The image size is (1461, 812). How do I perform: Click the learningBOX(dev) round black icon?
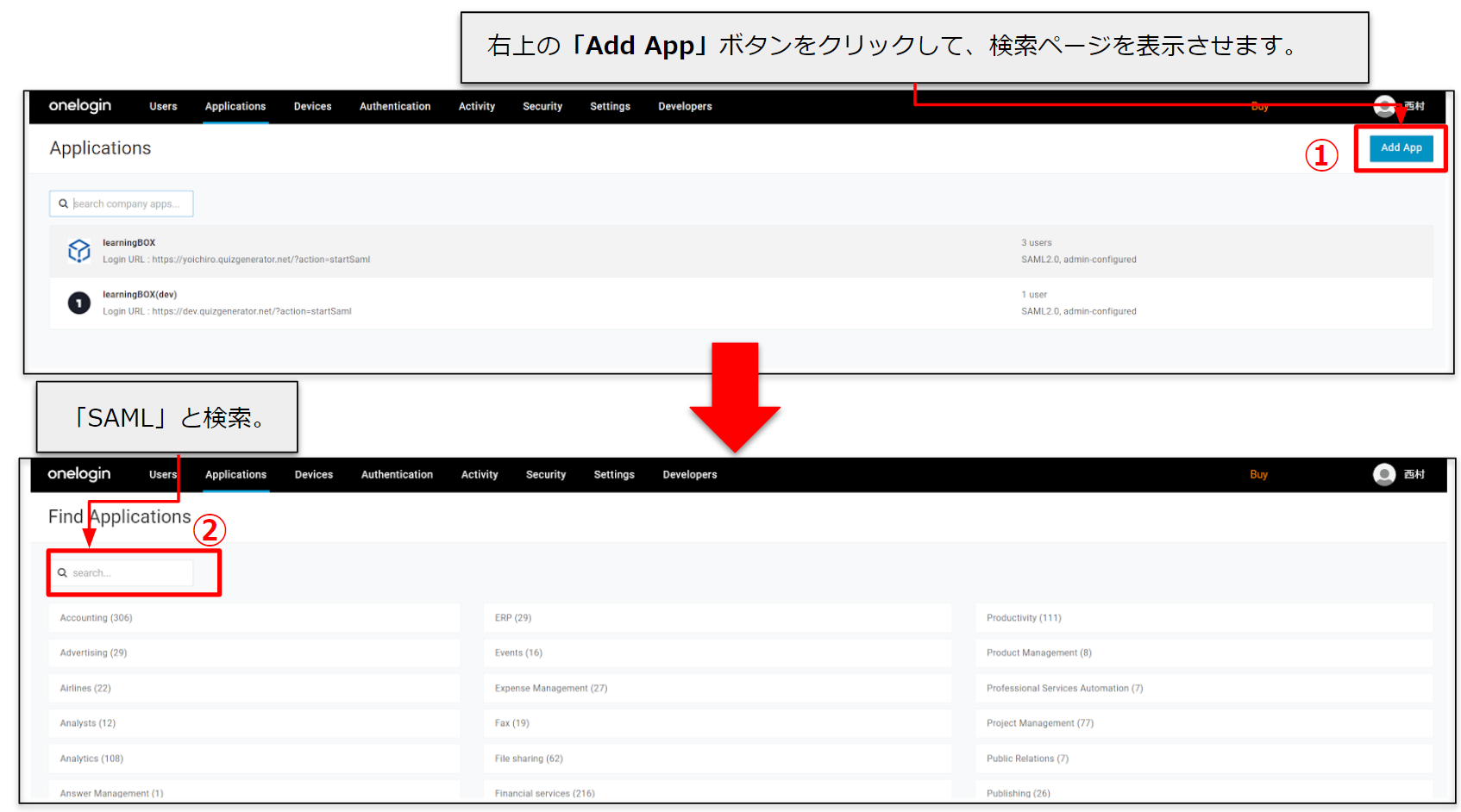[79, 303]
